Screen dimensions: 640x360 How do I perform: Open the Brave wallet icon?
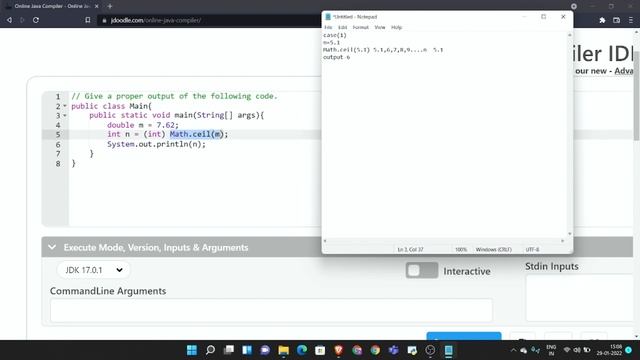tap(616, 20)
